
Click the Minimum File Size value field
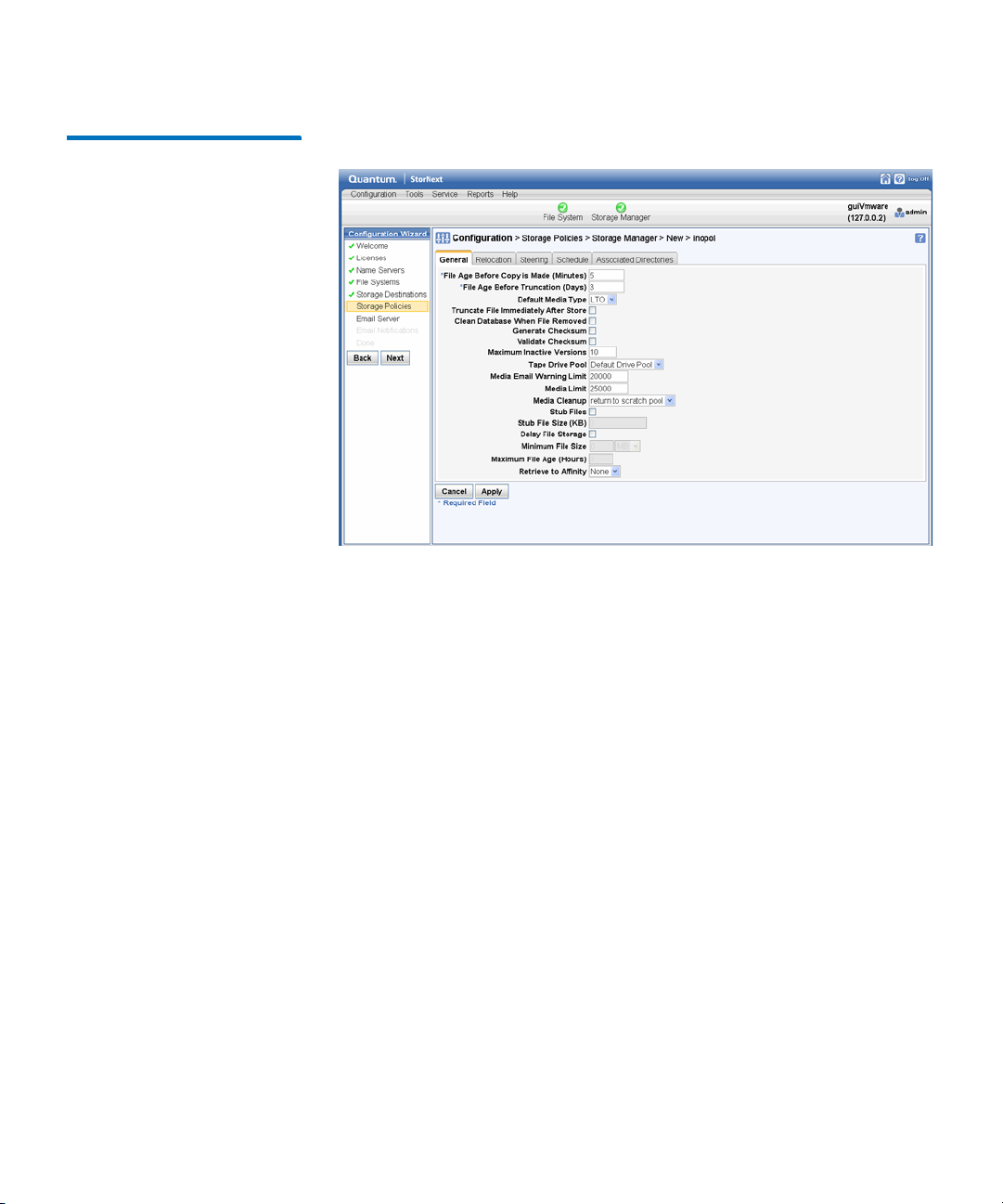(x=601, y=447)
